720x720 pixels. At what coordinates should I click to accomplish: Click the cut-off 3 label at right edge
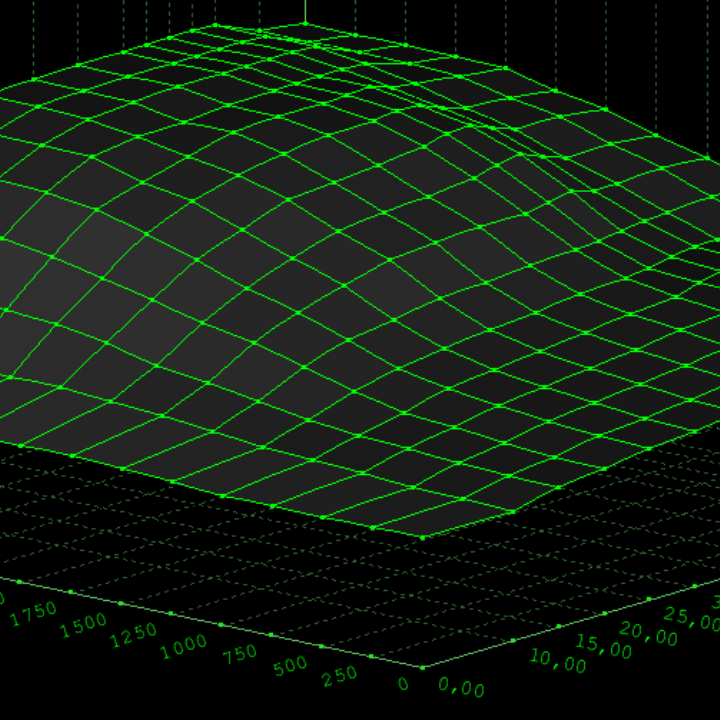click(x=715, y=601)
